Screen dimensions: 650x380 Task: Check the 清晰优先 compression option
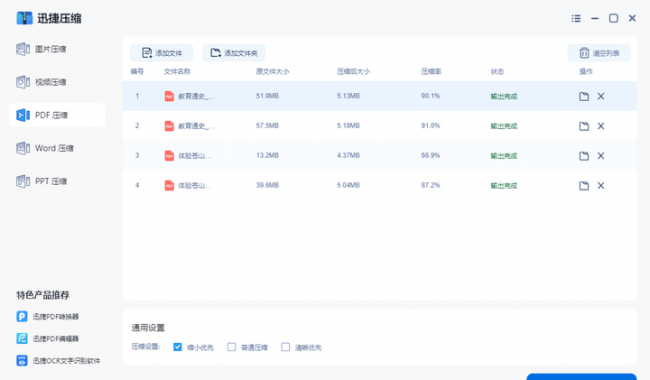(285, 347)
